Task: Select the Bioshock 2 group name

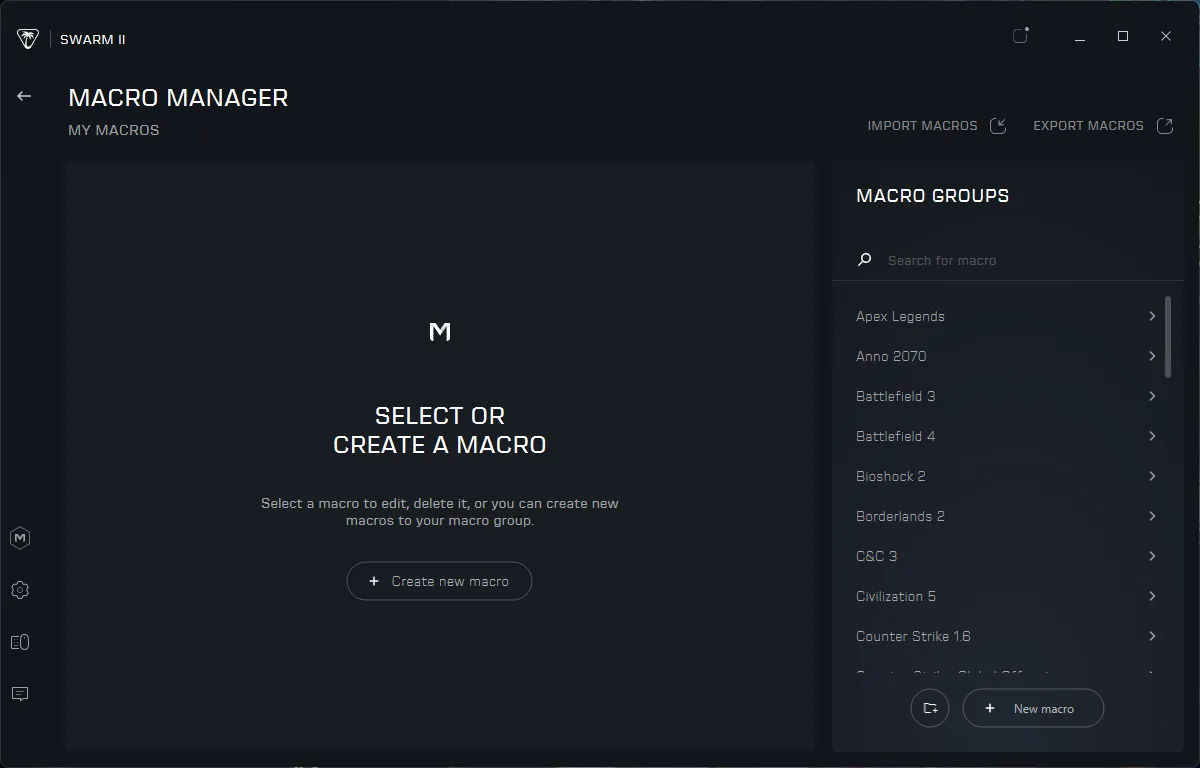Action: pos(891,476)
